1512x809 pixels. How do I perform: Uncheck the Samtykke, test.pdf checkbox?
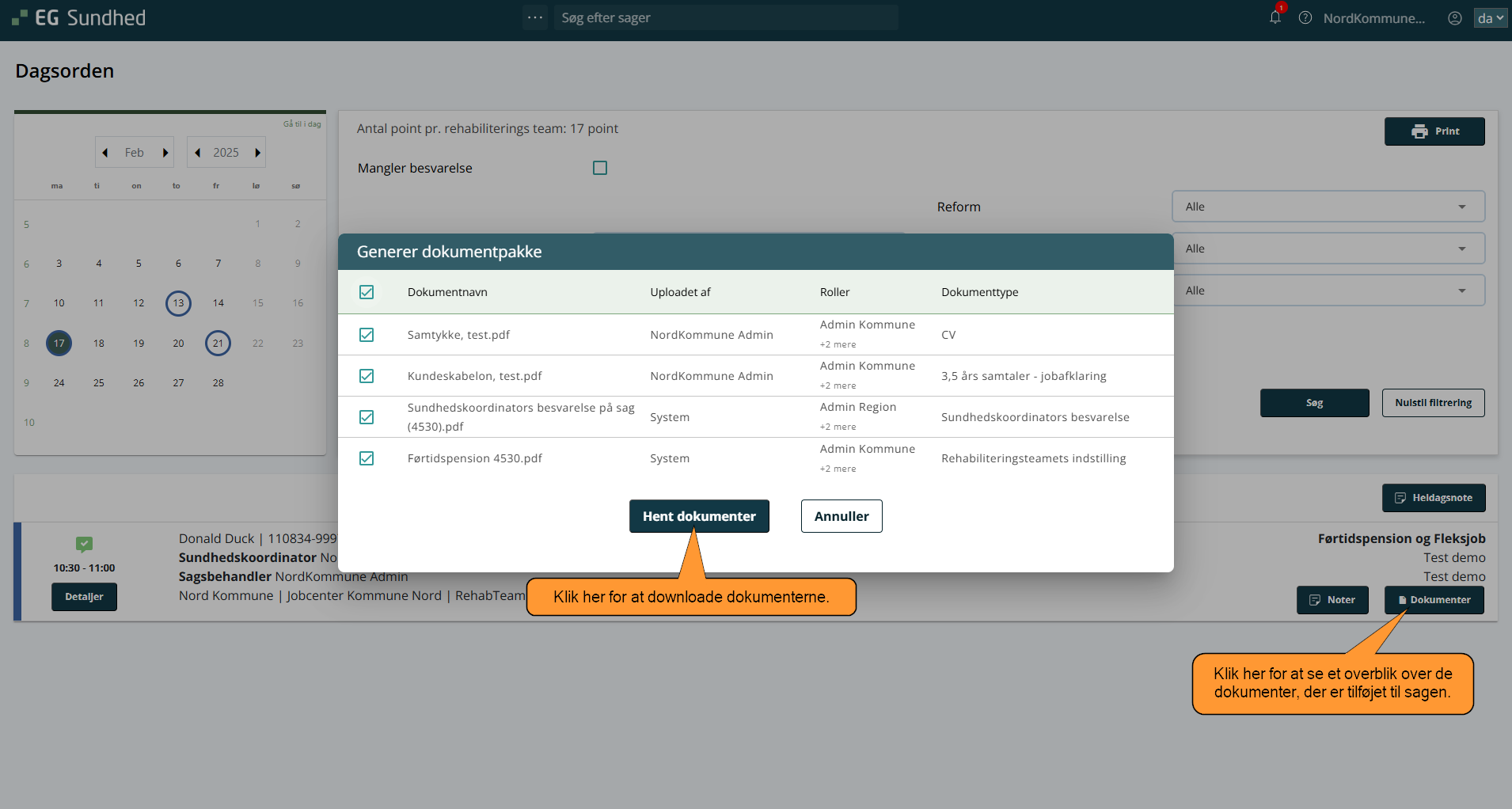(367, 335)
